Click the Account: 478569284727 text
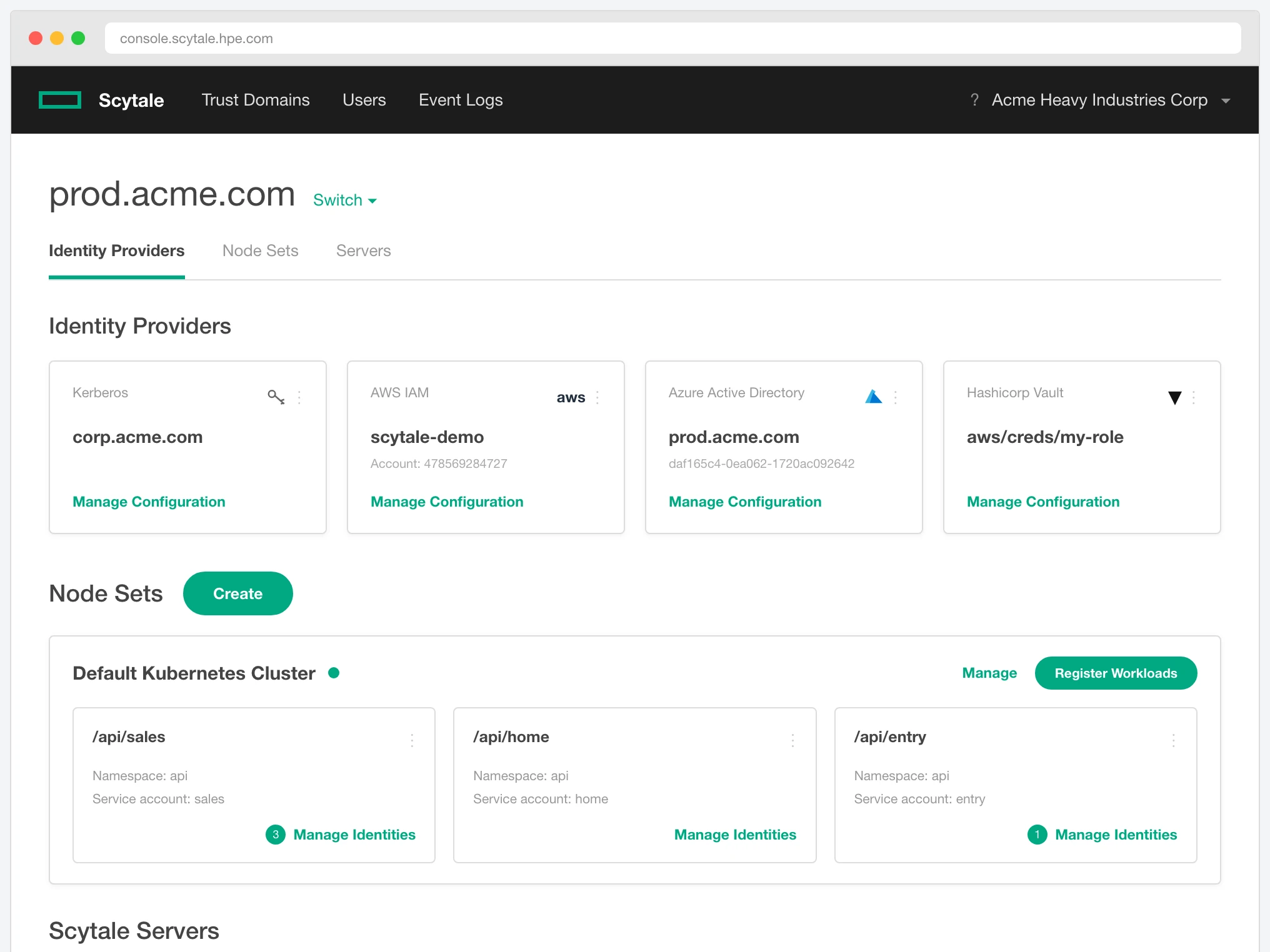Image resolution: width=1270 pixels, height=952 pixels. coord(439,464)
